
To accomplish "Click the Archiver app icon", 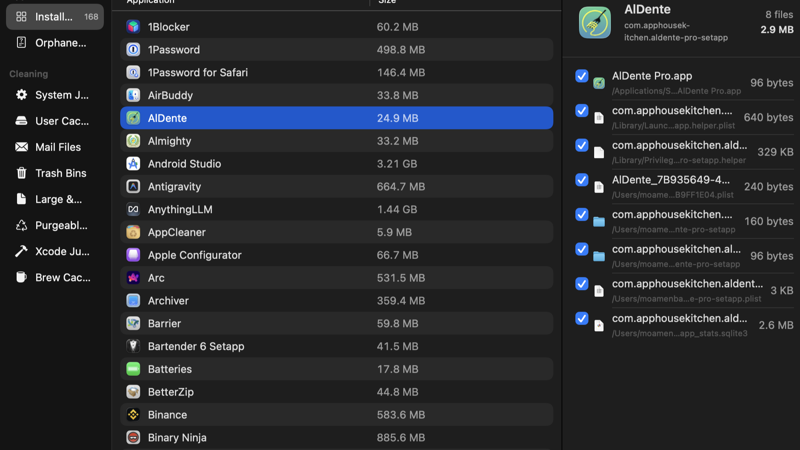I will coord(133,301).
